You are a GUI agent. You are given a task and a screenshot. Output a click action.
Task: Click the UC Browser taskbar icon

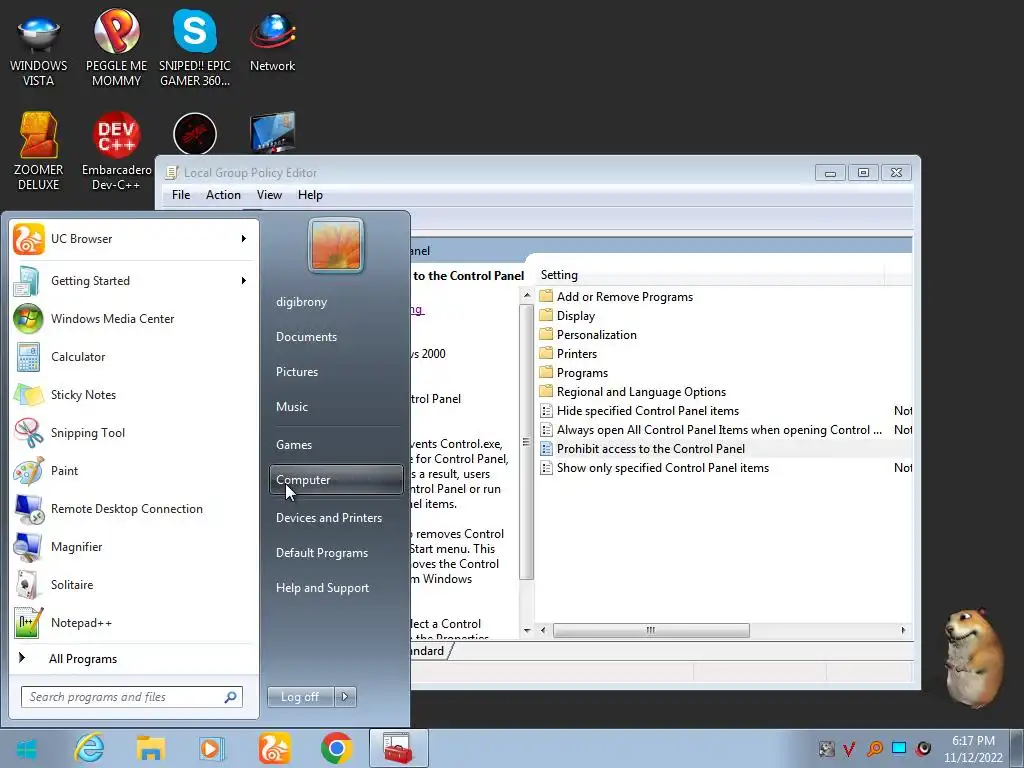point(274,748)
